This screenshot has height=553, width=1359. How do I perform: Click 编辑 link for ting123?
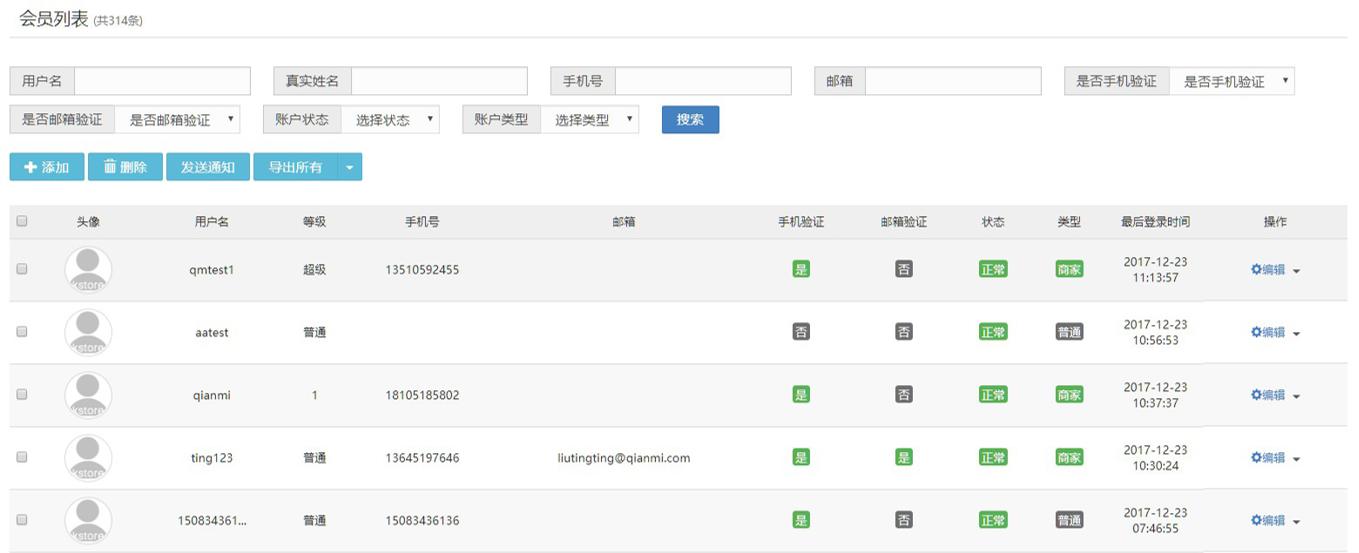point(1268,458)
